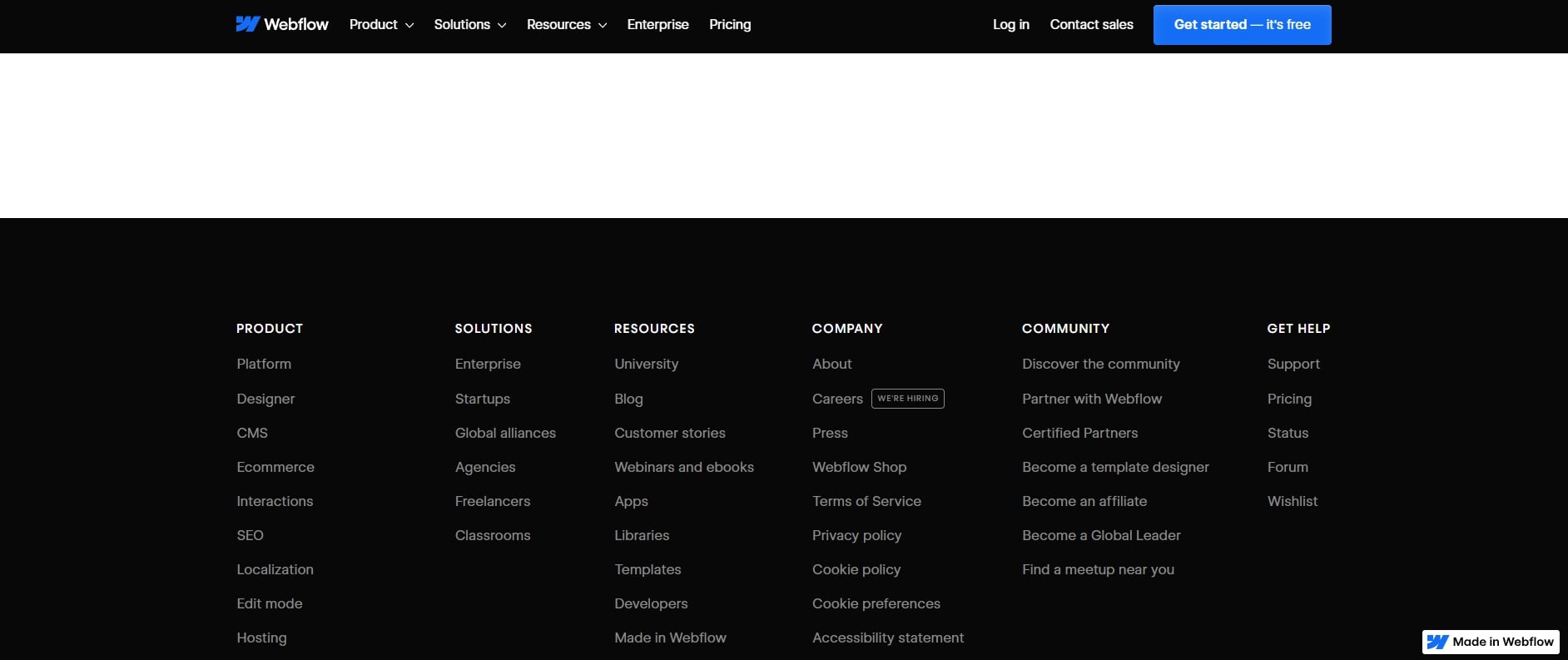Open Freelancers footer link
Screen dimensions: 1568x660
[x=493, y=501]
